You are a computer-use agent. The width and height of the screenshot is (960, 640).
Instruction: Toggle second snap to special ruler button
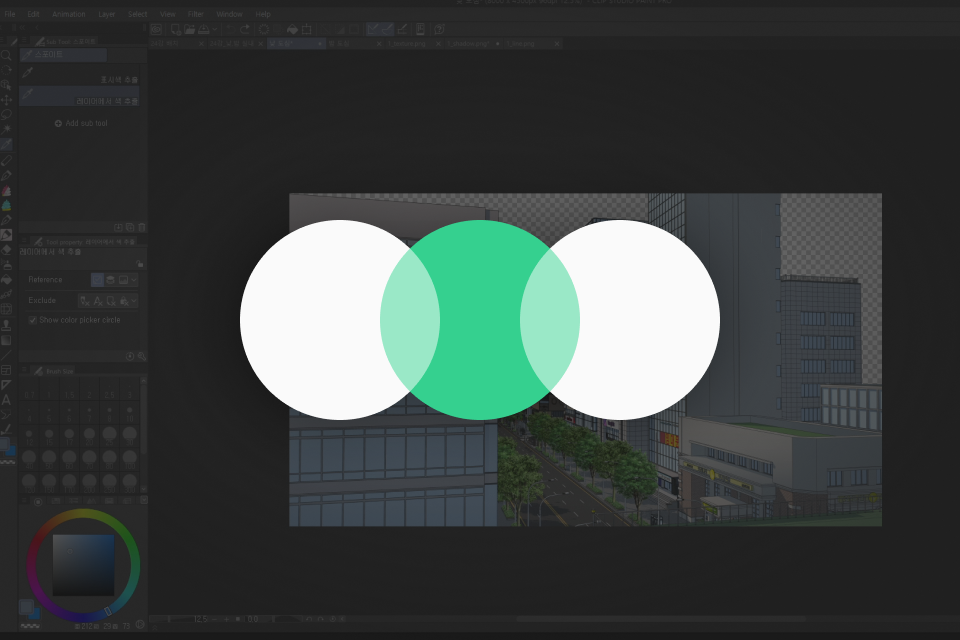pos(387,29)
